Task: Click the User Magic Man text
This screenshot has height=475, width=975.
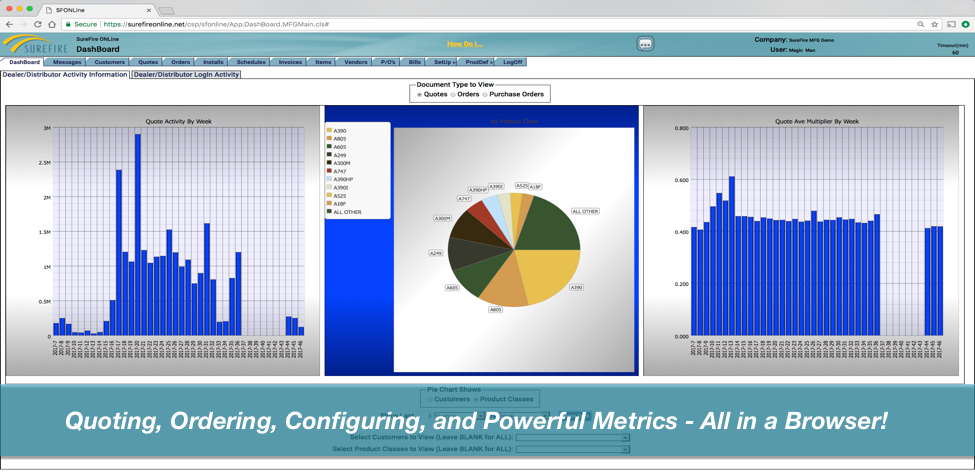Action: 792,50
